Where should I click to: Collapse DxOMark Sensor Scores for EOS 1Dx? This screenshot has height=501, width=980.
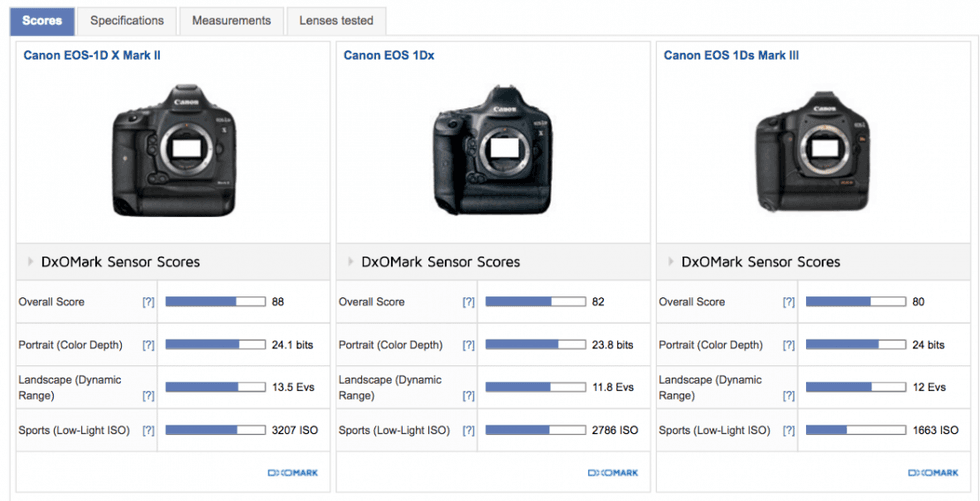[x=351, y=262]
